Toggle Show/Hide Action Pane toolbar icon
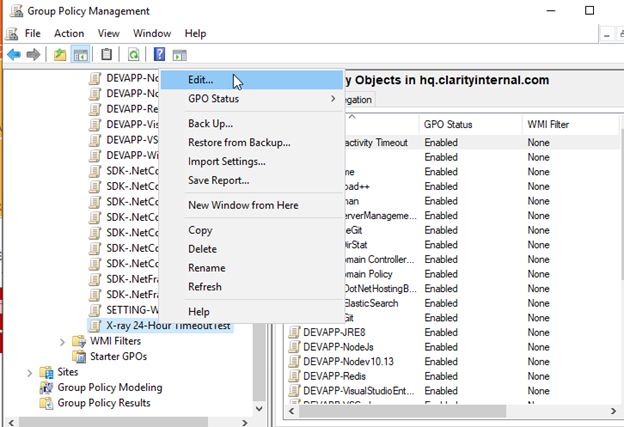 click(x=179, y=55)
